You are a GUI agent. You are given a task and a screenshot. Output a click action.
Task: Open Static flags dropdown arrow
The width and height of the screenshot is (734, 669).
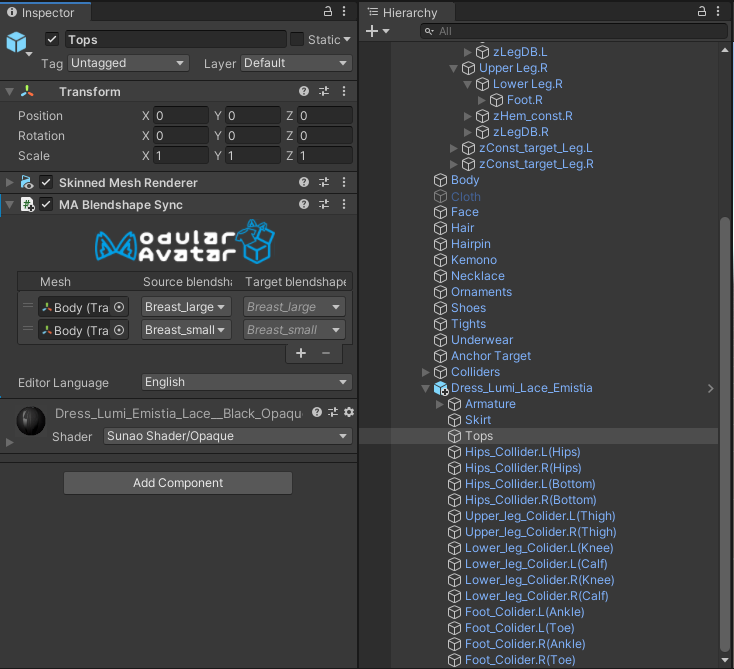(347, 39)
